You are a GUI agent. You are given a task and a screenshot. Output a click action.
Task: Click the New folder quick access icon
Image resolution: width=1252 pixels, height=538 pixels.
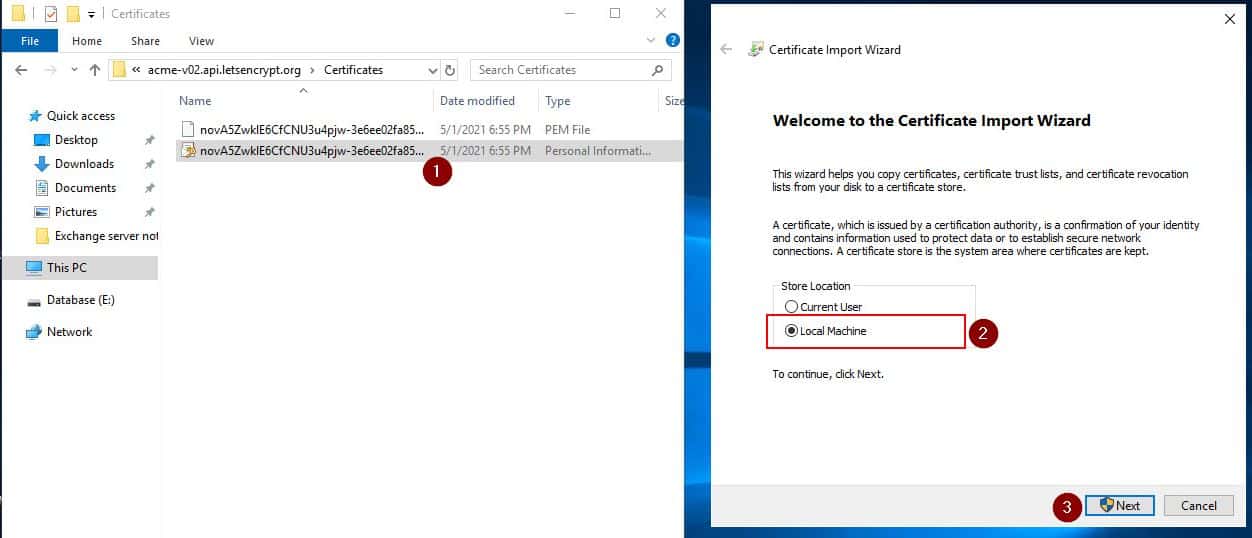pyautogui.click(x=73, y=14)
